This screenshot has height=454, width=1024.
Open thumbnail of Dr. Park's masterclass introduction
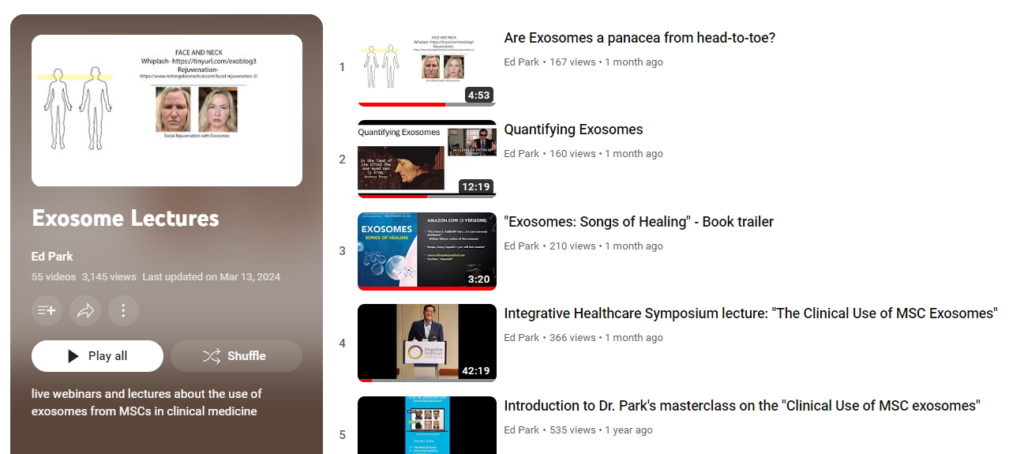click(x=427, y=425)
